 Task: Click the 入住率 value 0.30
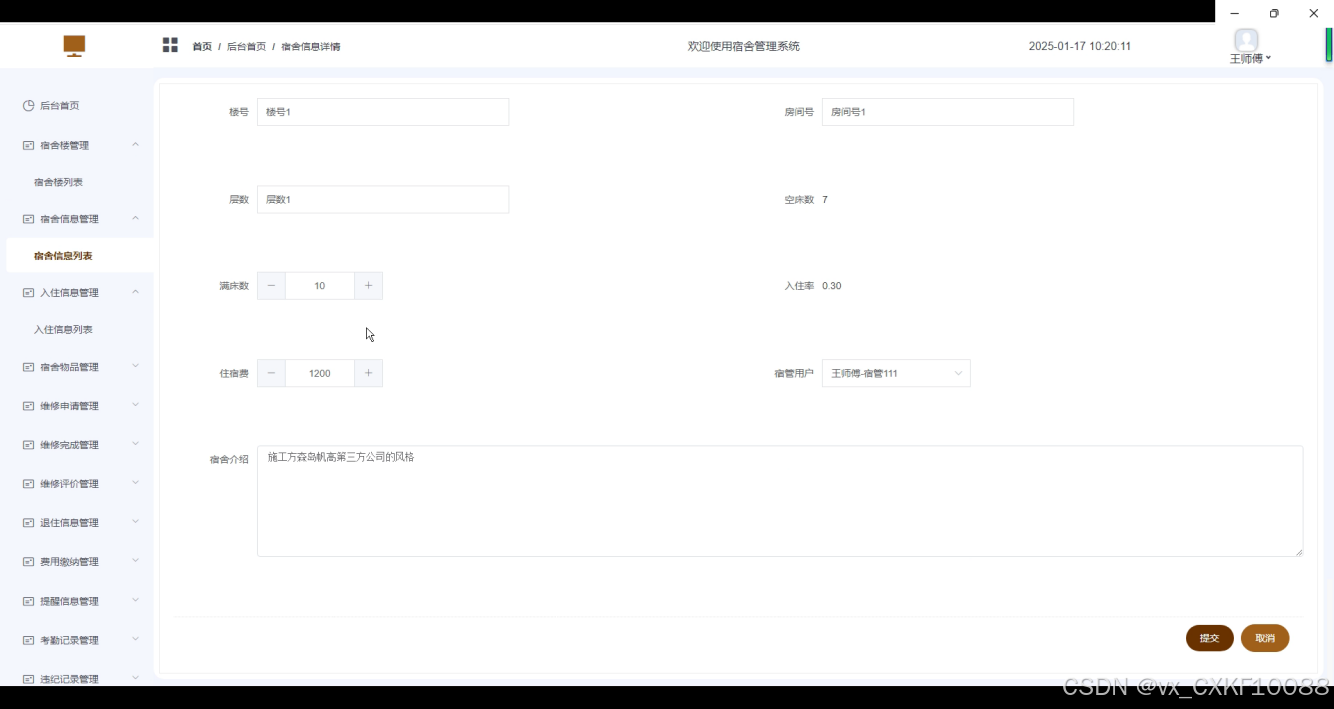click(x=832, y=286)
